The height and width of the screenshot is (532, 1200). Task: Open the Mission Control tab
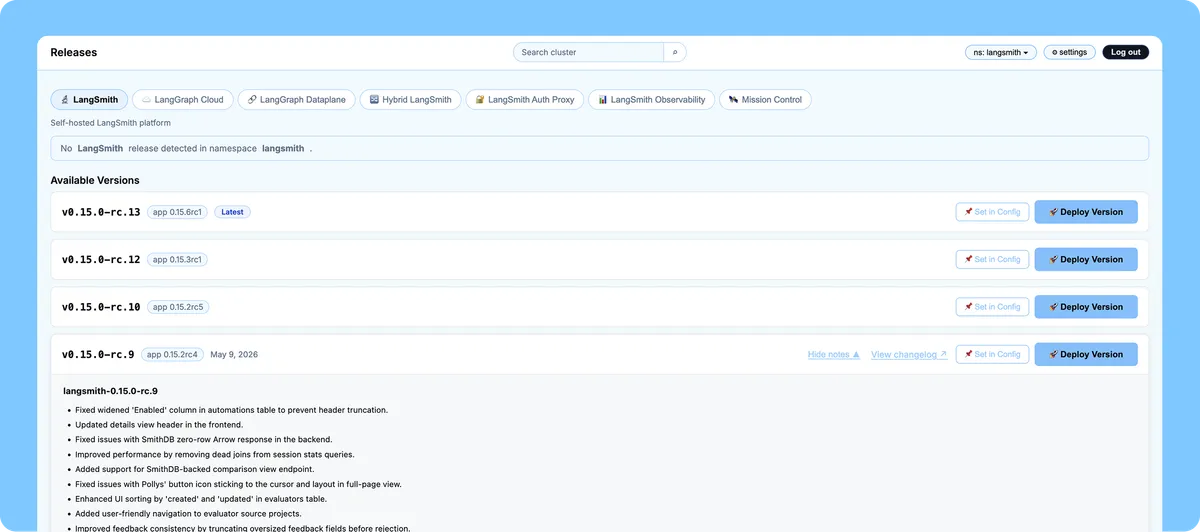click(765, 100)
